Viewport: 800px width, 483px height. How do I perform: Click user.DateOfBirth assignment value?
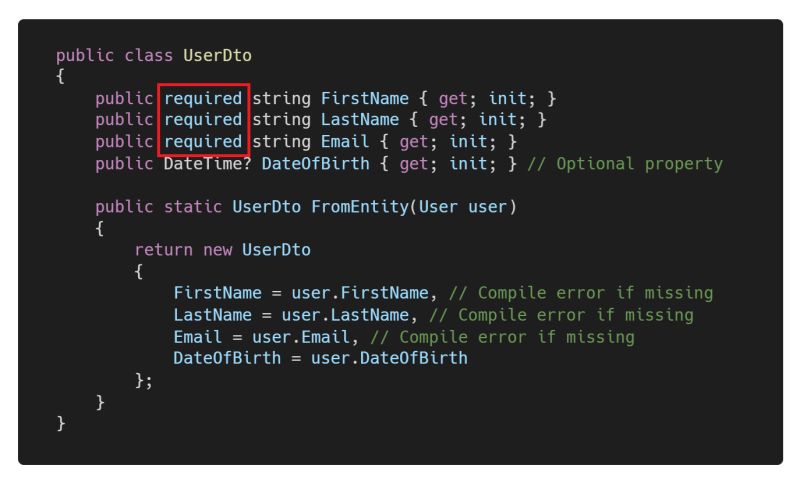pyautogui.click(x=389, y=358)
